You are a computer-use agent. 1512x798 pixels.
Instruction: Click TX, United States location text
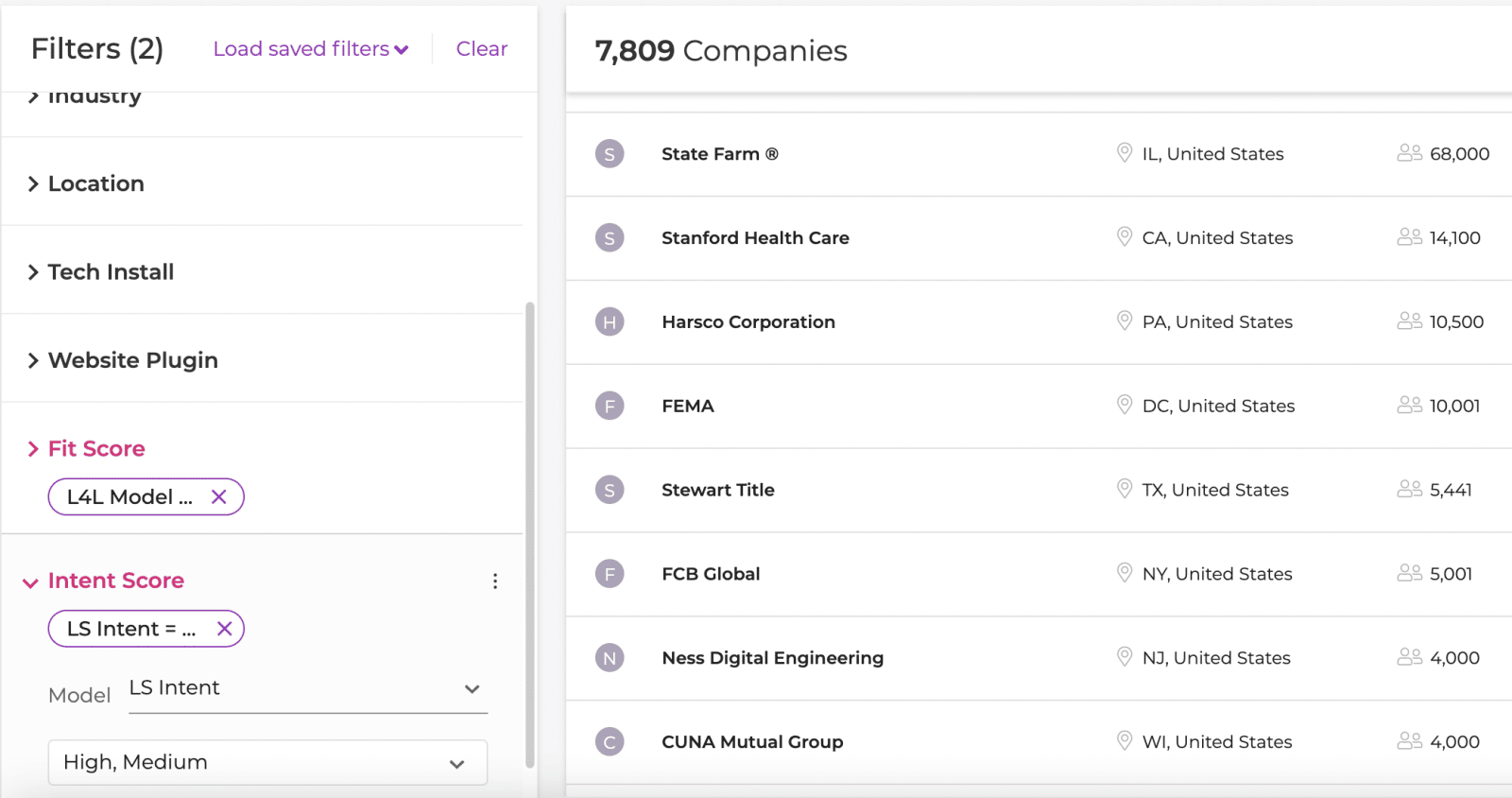coord(1215,490)
